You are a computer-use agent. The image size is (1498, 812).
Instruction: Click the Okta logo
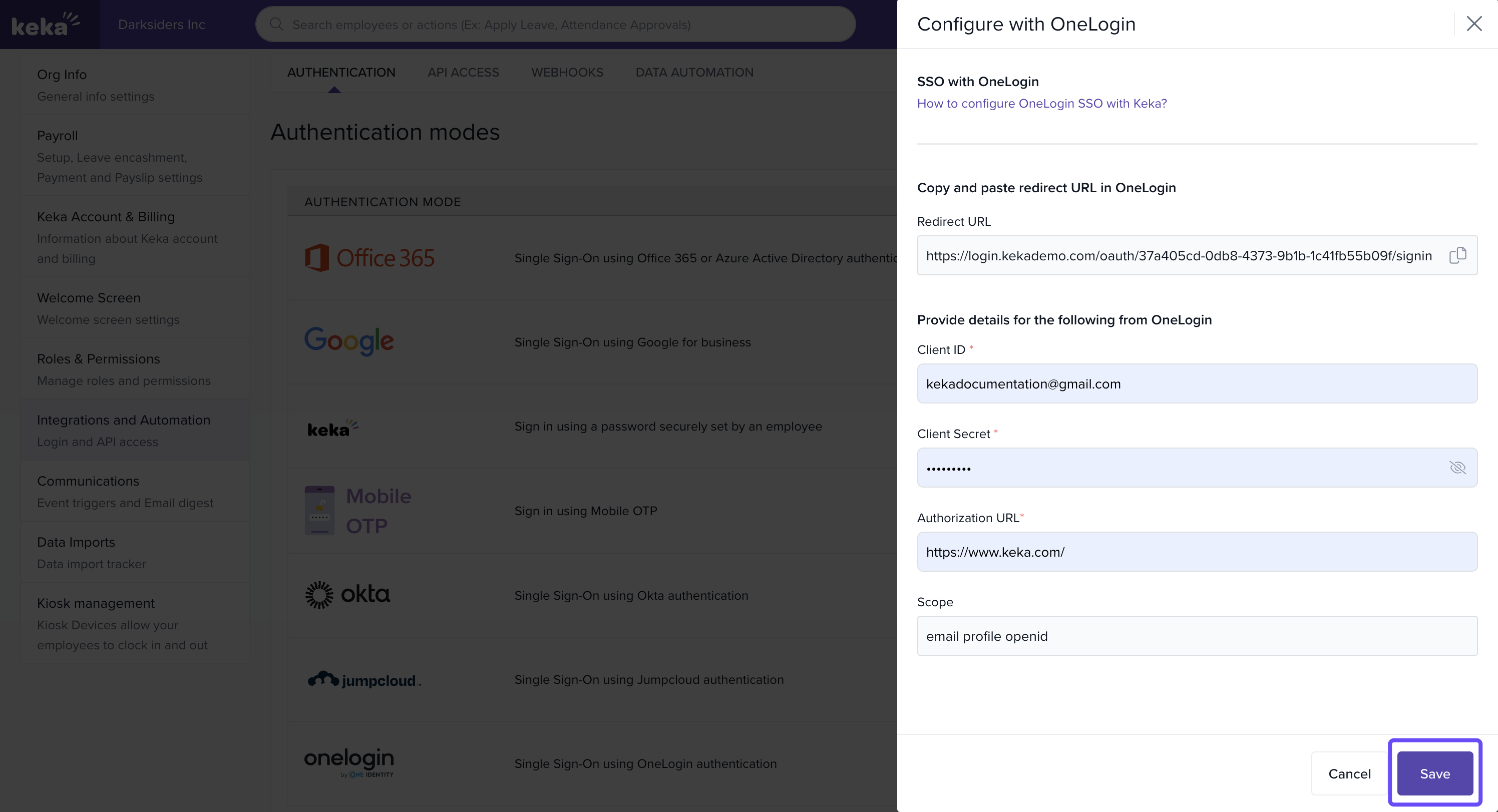click(x=348, y=594)
